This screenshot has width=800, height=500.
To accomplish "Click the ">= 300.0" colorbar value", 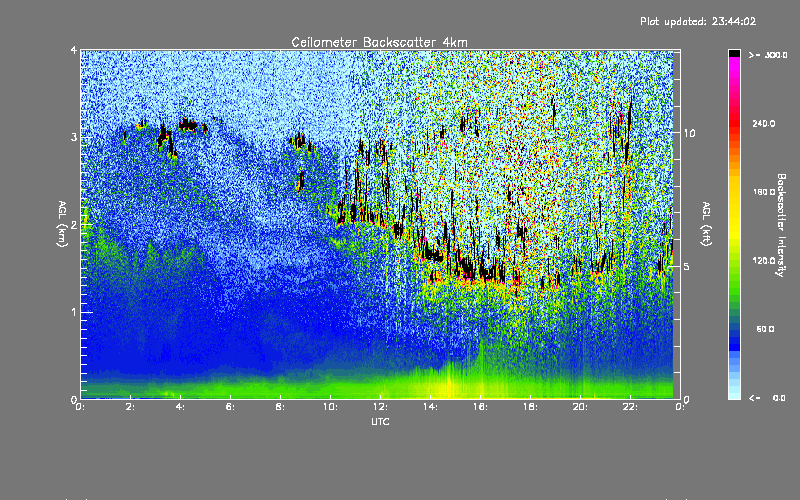I will [768, 55].
